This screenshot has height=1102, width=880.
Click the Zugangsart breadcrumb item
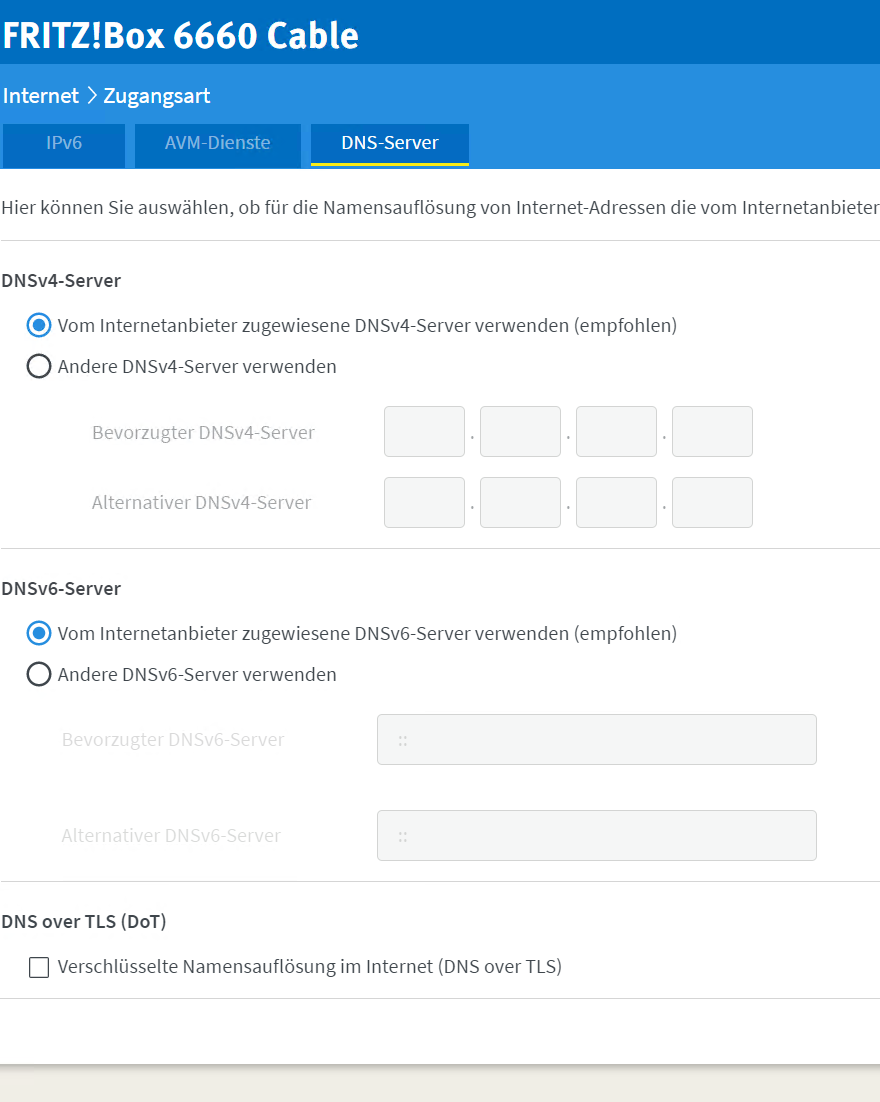click(157, 96)
